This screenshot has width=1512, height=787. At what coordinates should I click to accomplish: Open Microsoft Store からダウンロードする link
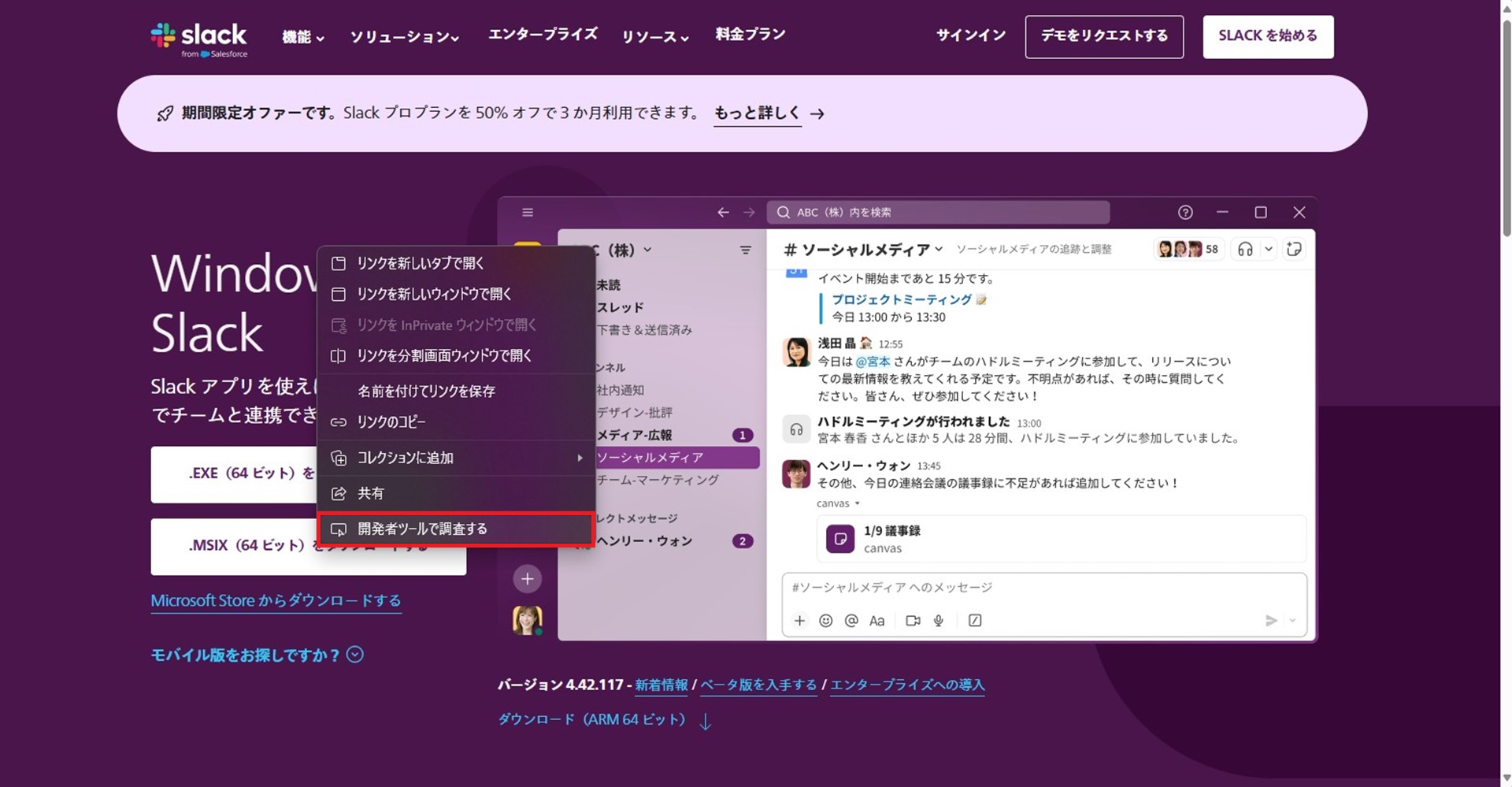pos(276,600)
